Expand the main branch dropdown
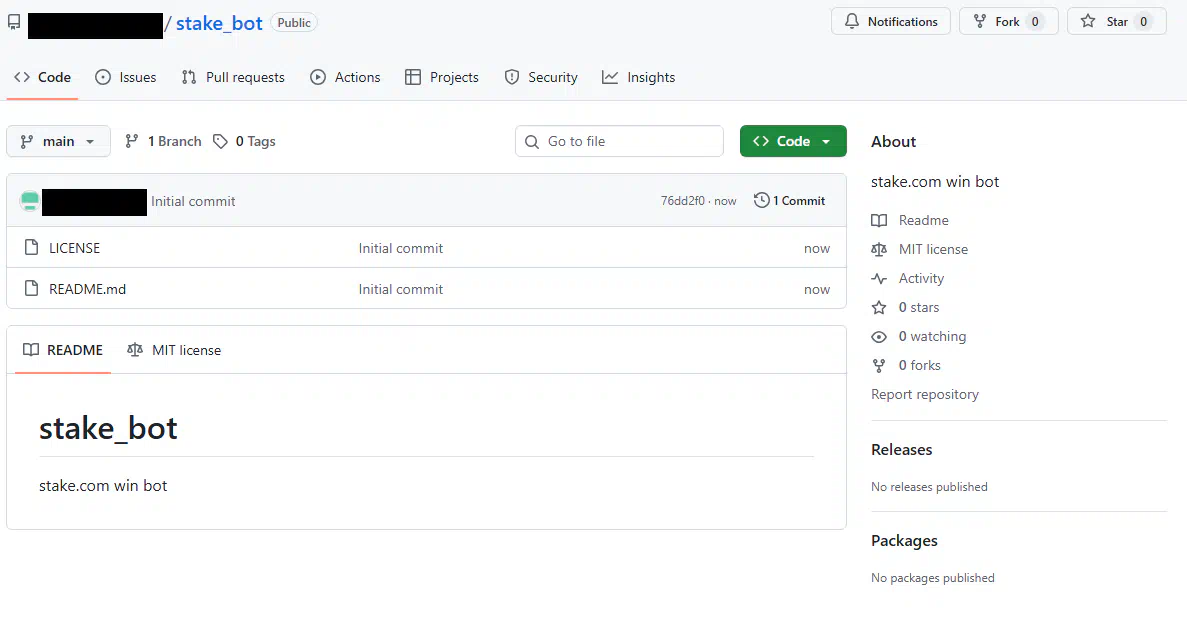 click(58, 141)
